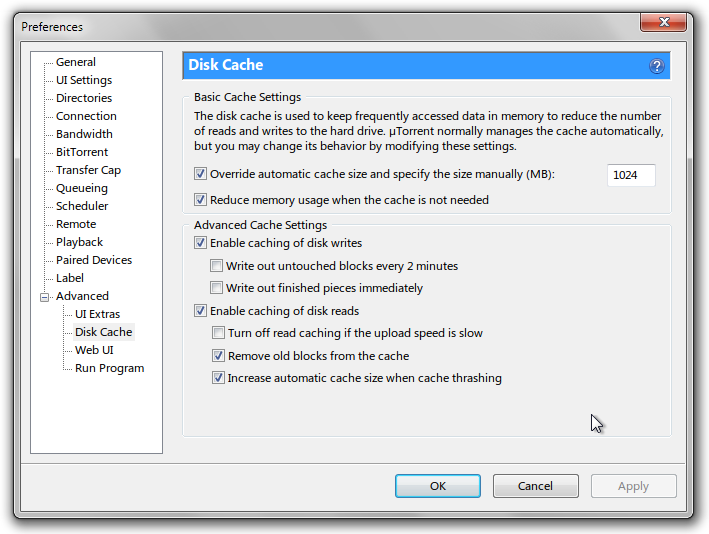The width and height of the screenshot is (709, 534).
Task: Disable Enable caching of disk writes
Action: [200, 243]
